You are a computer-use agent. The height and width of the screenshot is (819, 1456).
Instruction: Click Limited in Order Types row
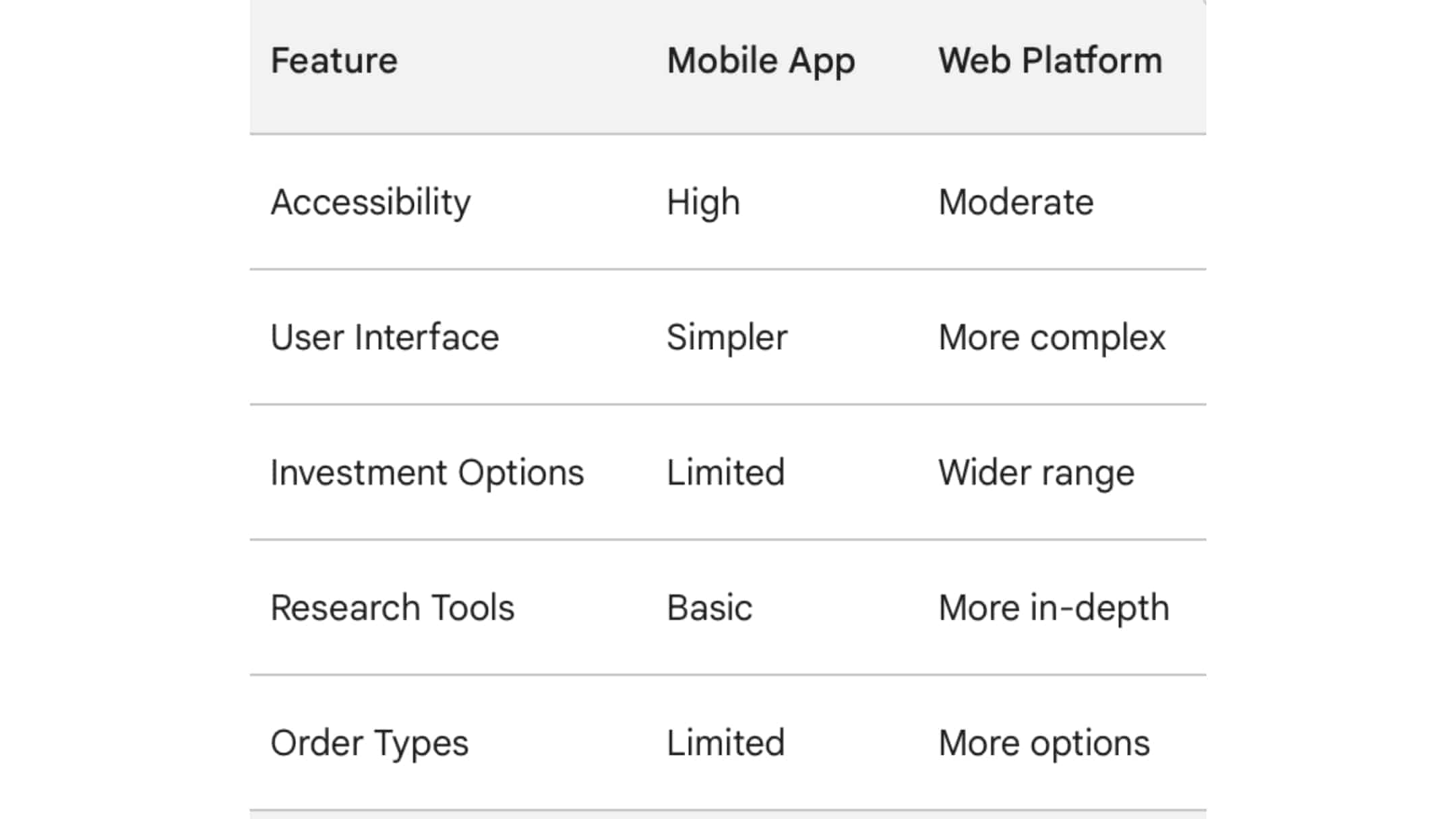click(x=725, y=743)
